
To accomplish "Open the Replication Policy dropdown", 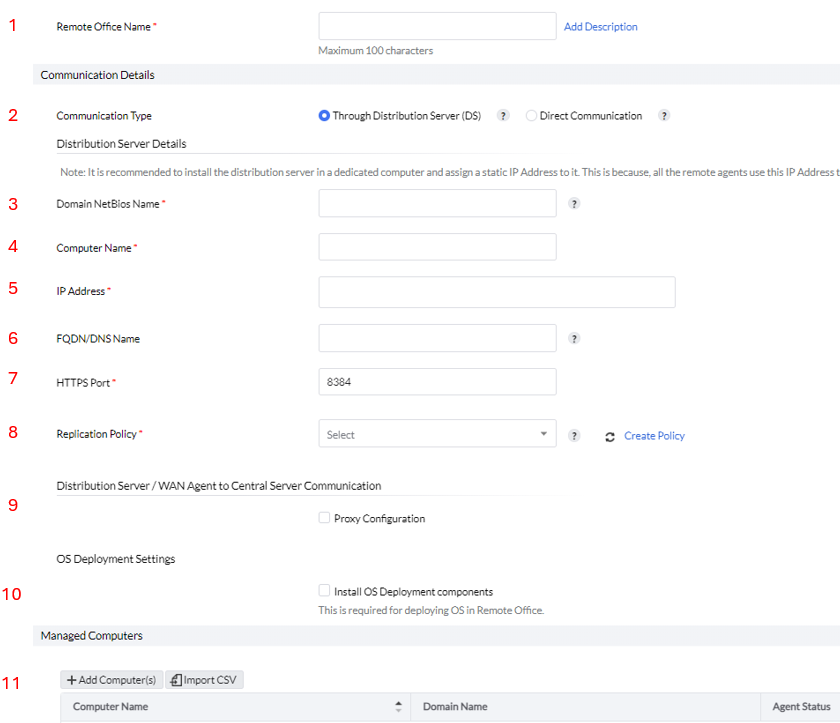I will 437,434.
